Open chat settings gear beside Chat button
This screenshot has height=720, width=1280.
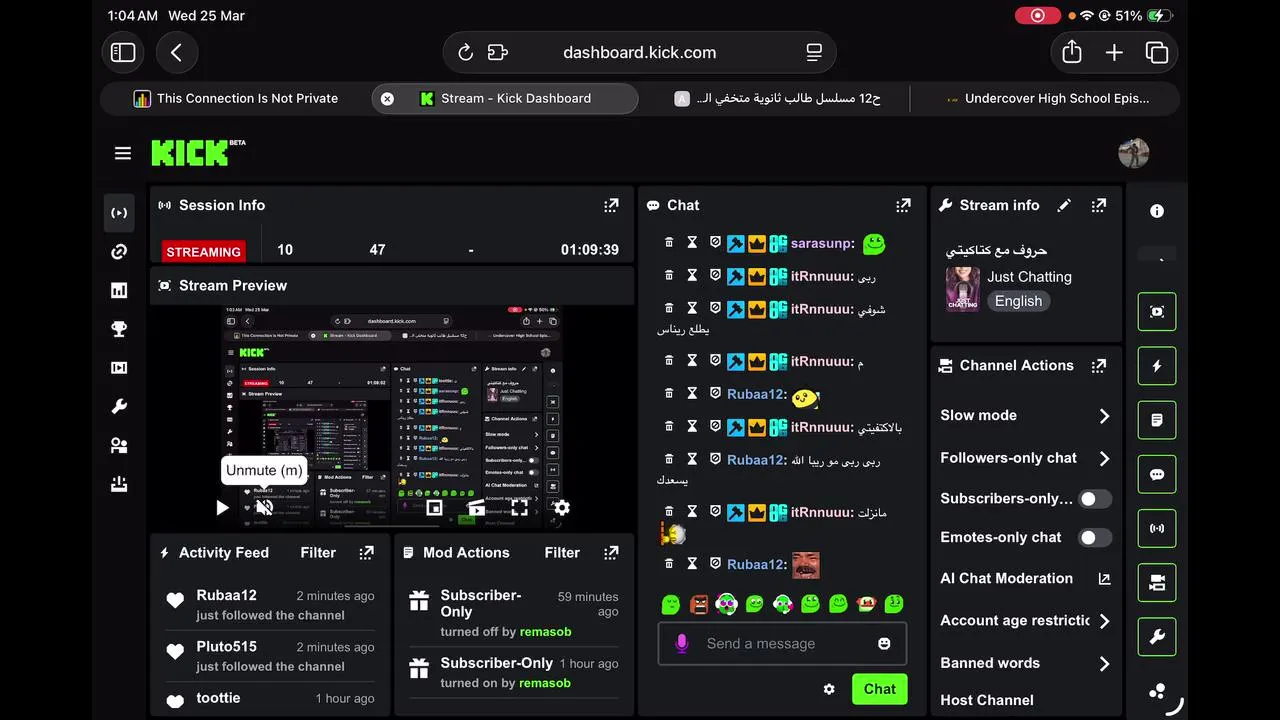click(x=829, y=689)
